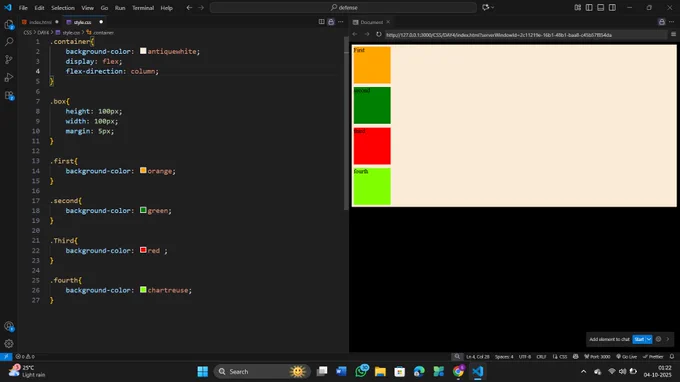
Task: Open the Selection menu
Action: [x=63, y=8]
